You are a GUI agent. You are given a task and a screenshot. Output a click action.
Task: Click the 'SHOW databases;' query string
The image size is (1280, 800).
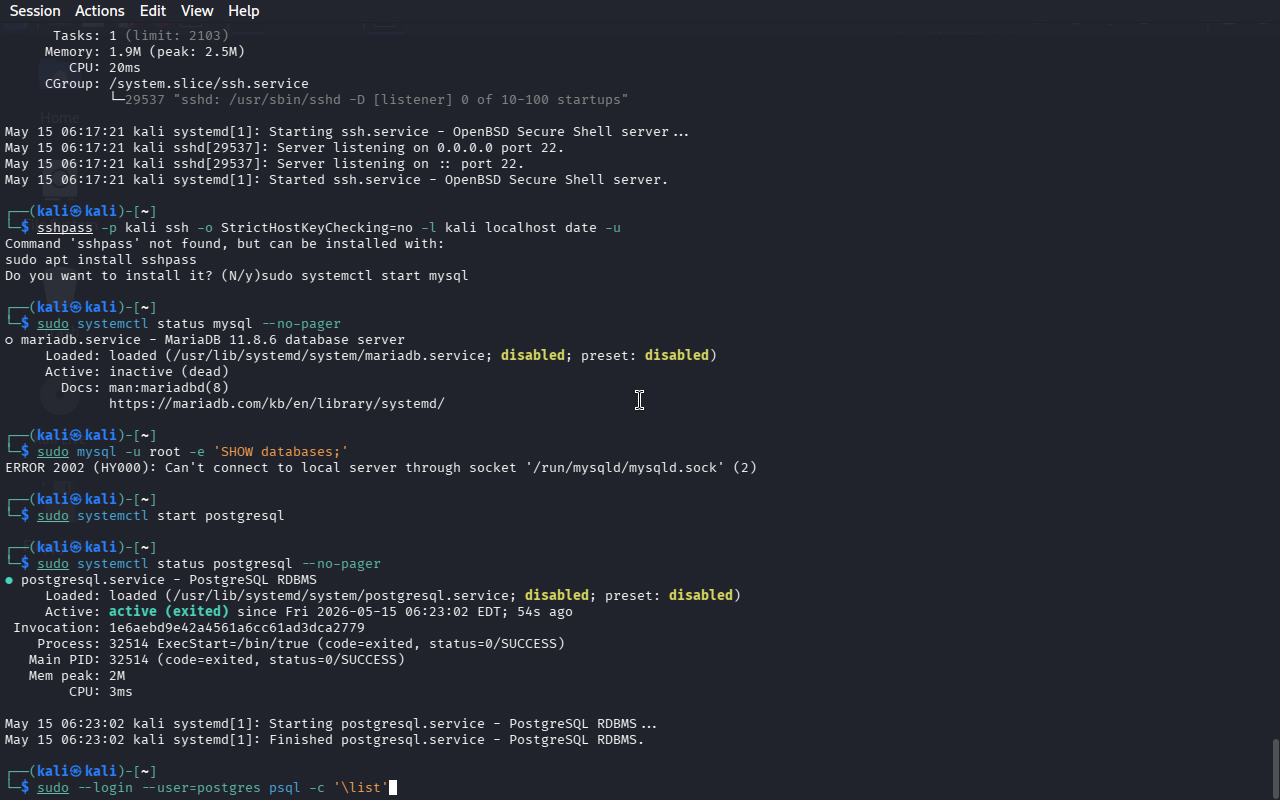(x=281, y=452)
